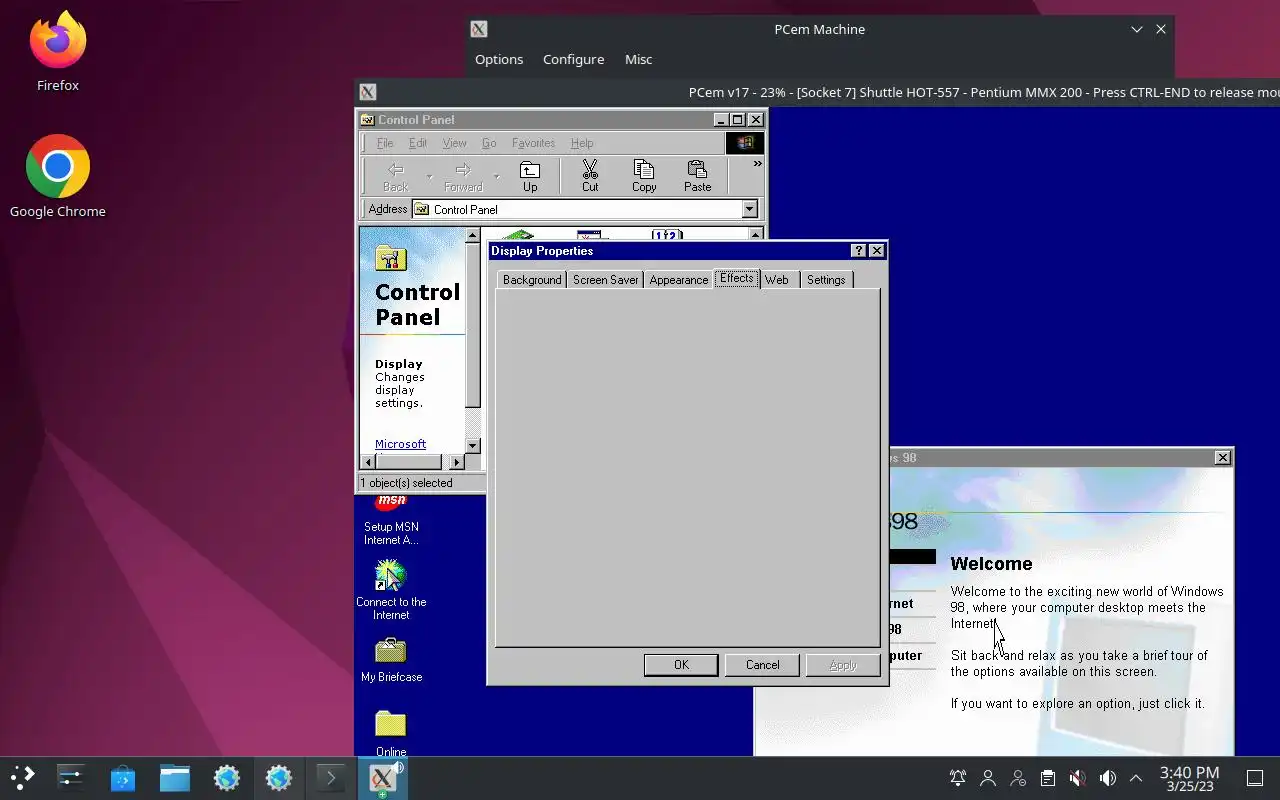
Task: Open the View menu in Control Panel
Action: pyautogui.click(x=454, y=143)
